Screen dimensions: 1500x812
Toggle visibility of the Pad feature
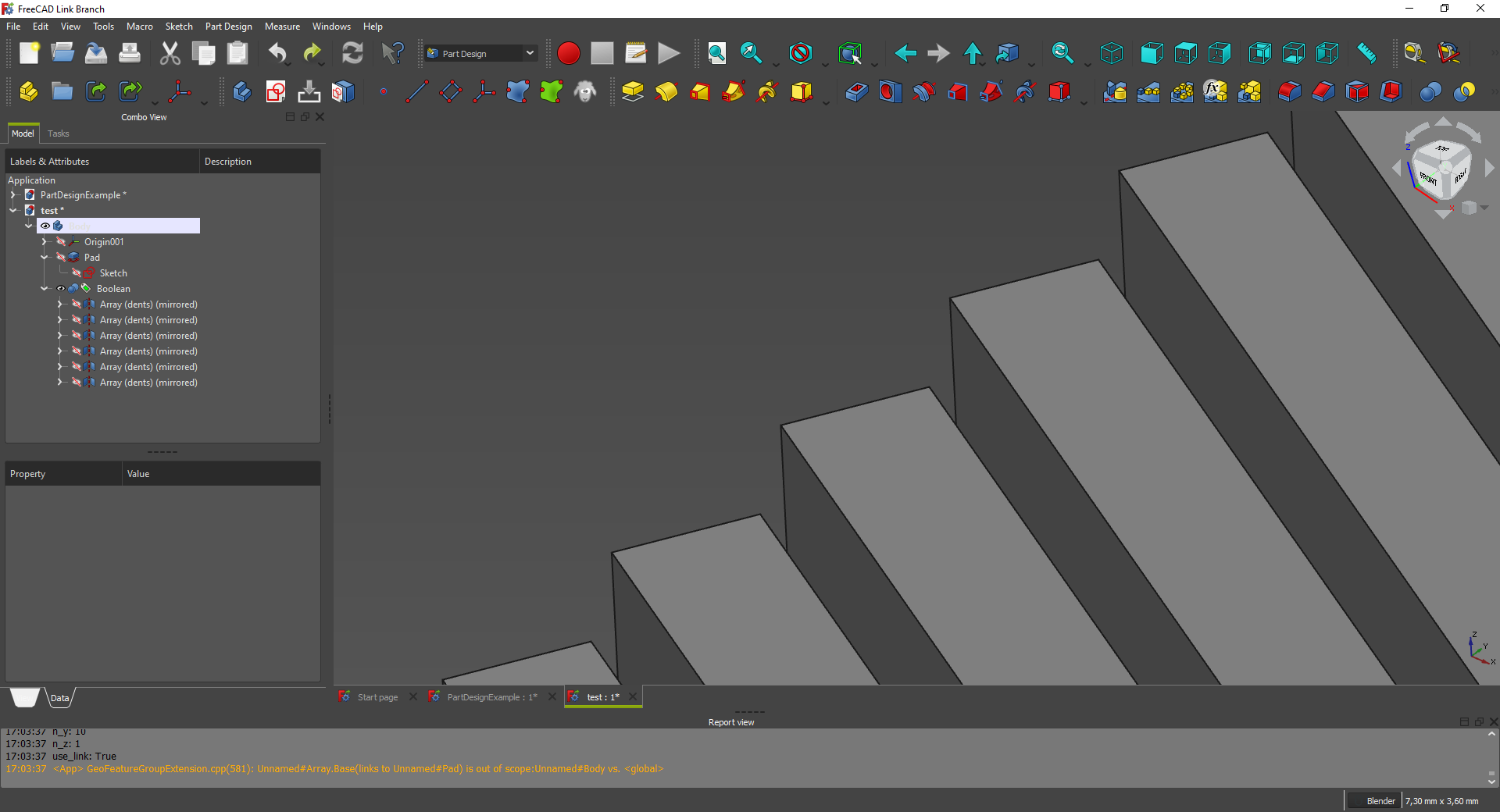(x=62, y=257)
